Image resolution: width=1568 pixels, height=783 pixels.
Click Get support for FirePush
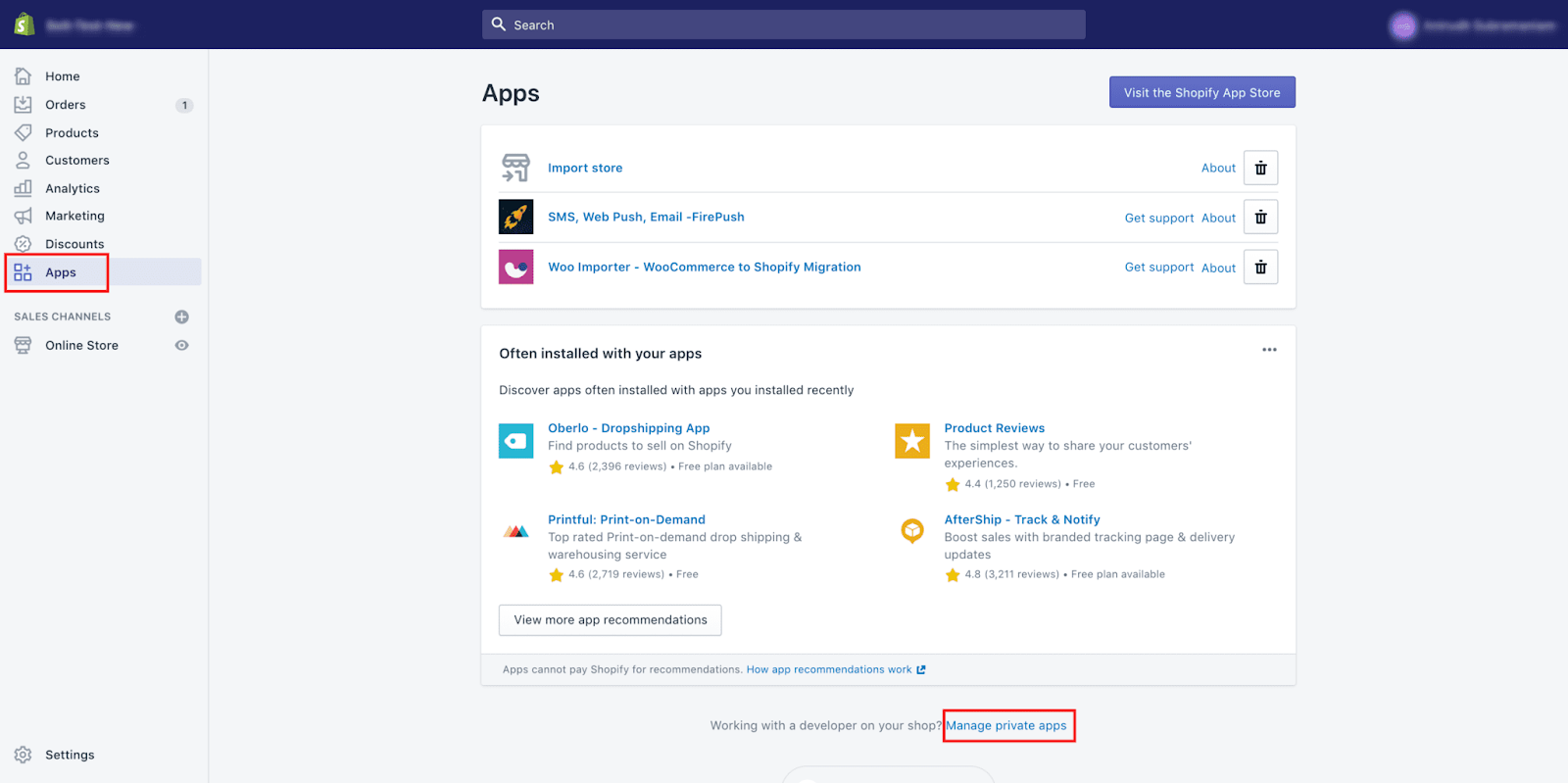pos(1159,218)
